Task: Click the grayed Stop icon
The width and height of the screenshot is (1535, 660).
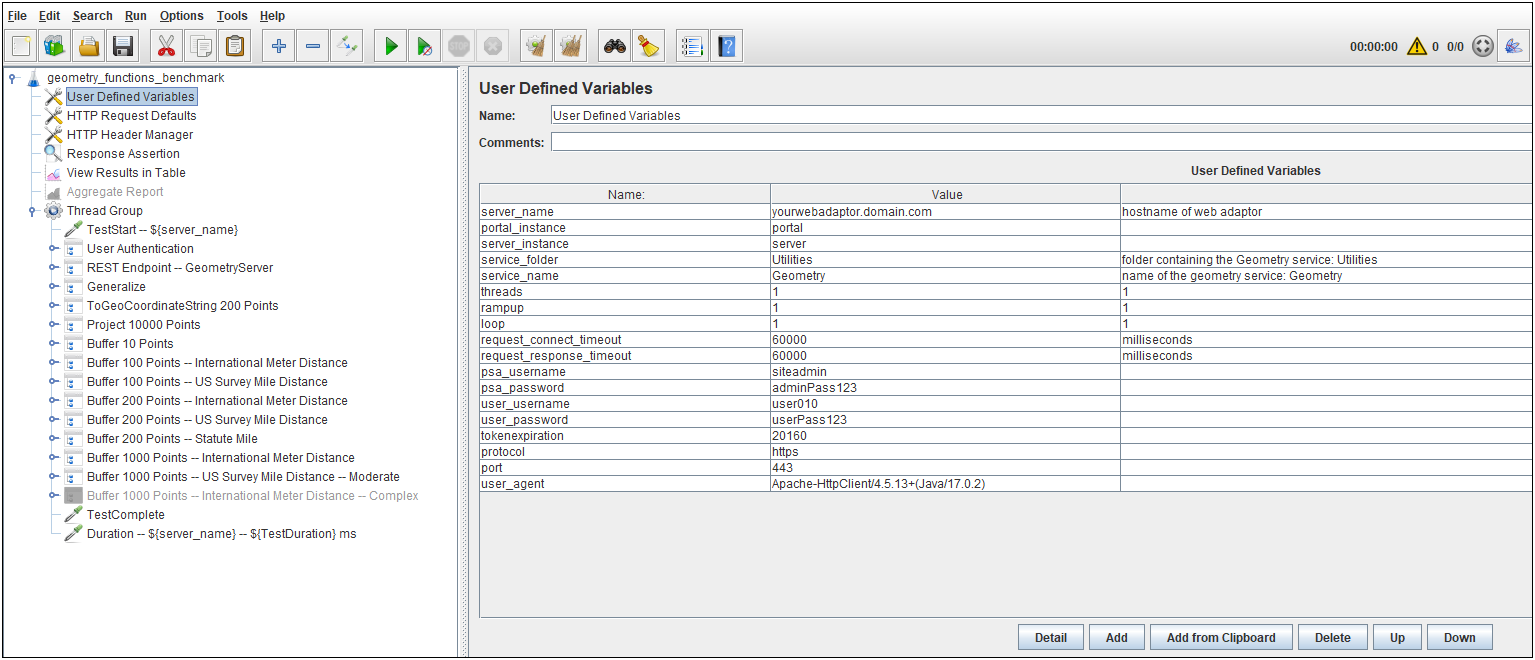Action: pyautogui.click(x=459, y=45)
